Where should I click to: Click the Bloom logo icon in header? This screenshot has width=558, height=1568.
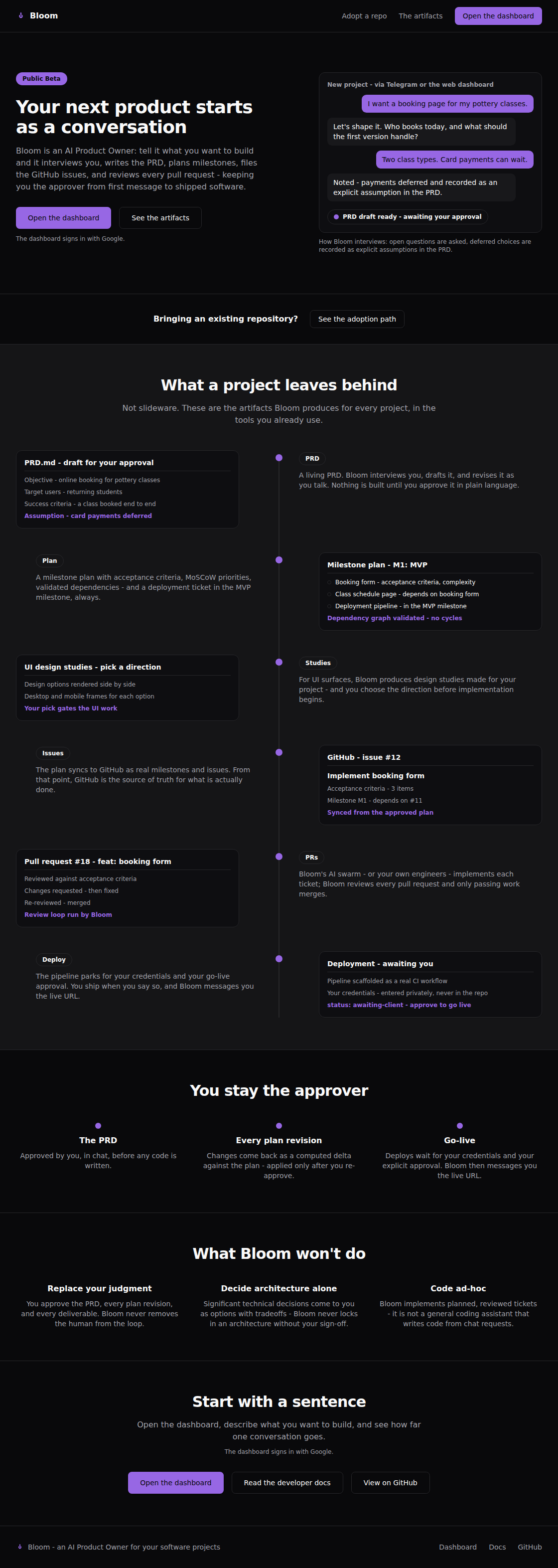(x=21, y=16)
